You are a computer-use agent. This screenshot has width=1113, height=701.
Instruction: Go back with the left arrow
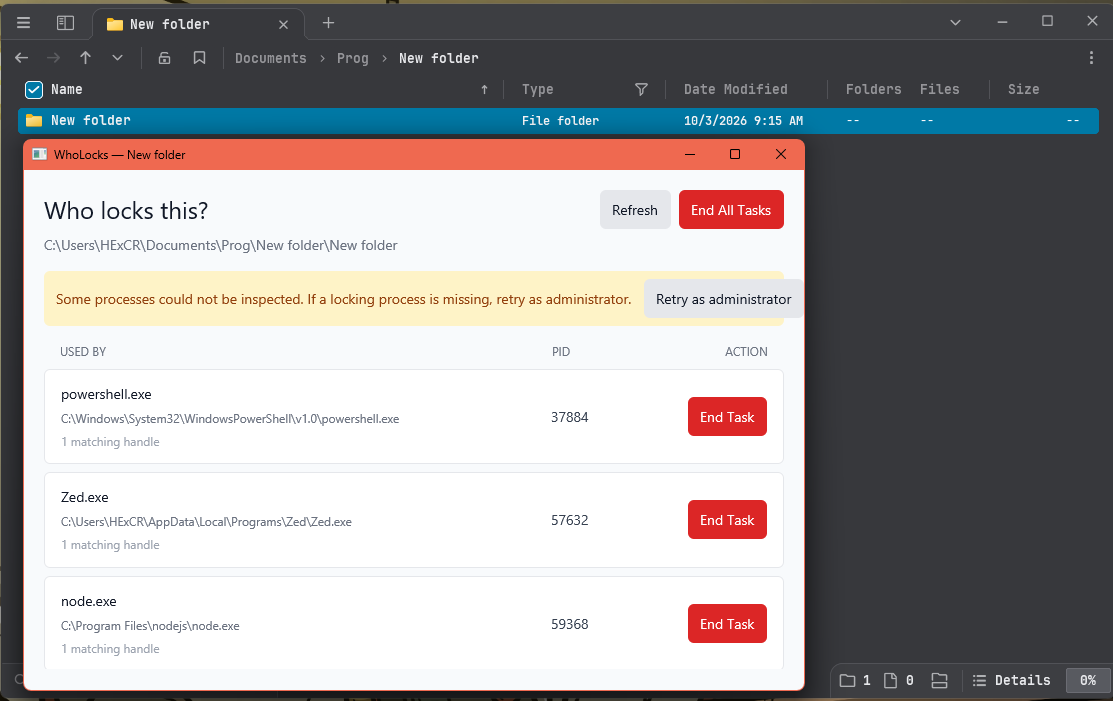pyautogui.click(x=22, y=58)
